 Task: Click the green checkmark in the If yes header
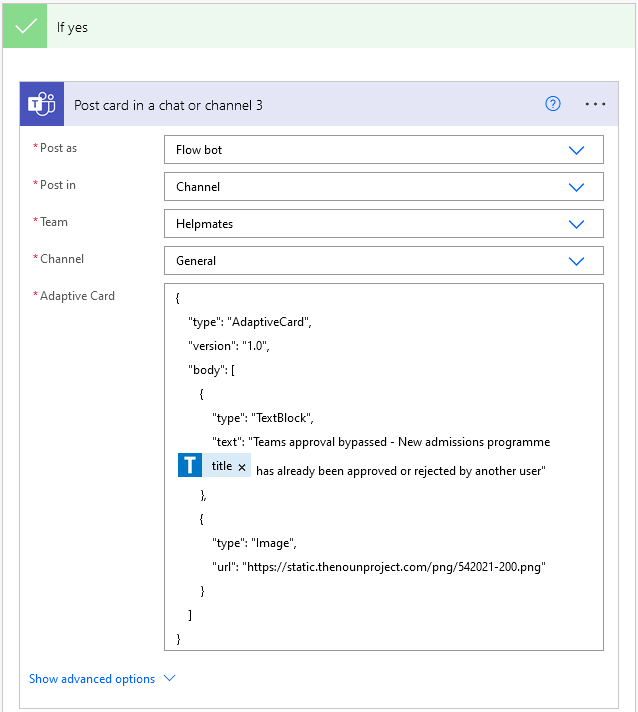click(x=25, y=27)
